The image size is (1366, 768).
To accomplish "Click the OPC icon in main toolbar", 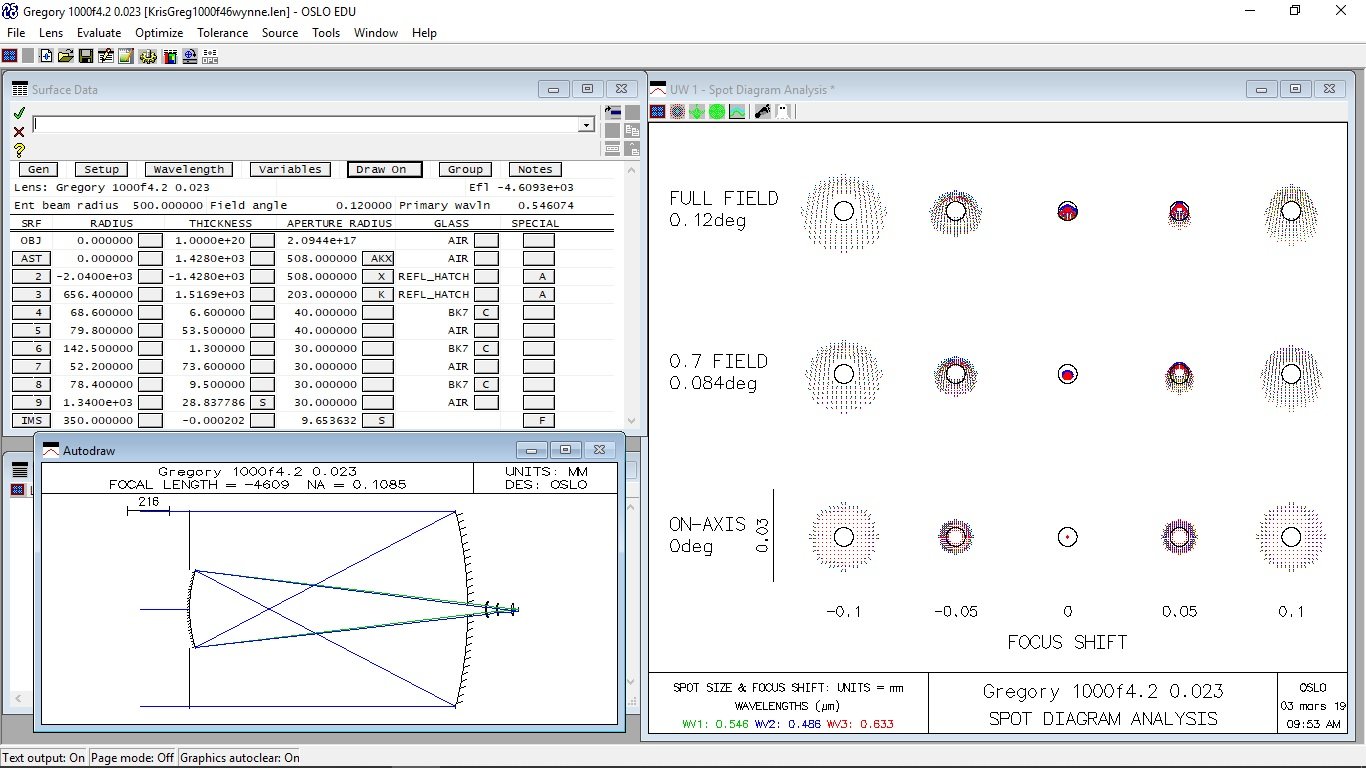I will [210, 56].
